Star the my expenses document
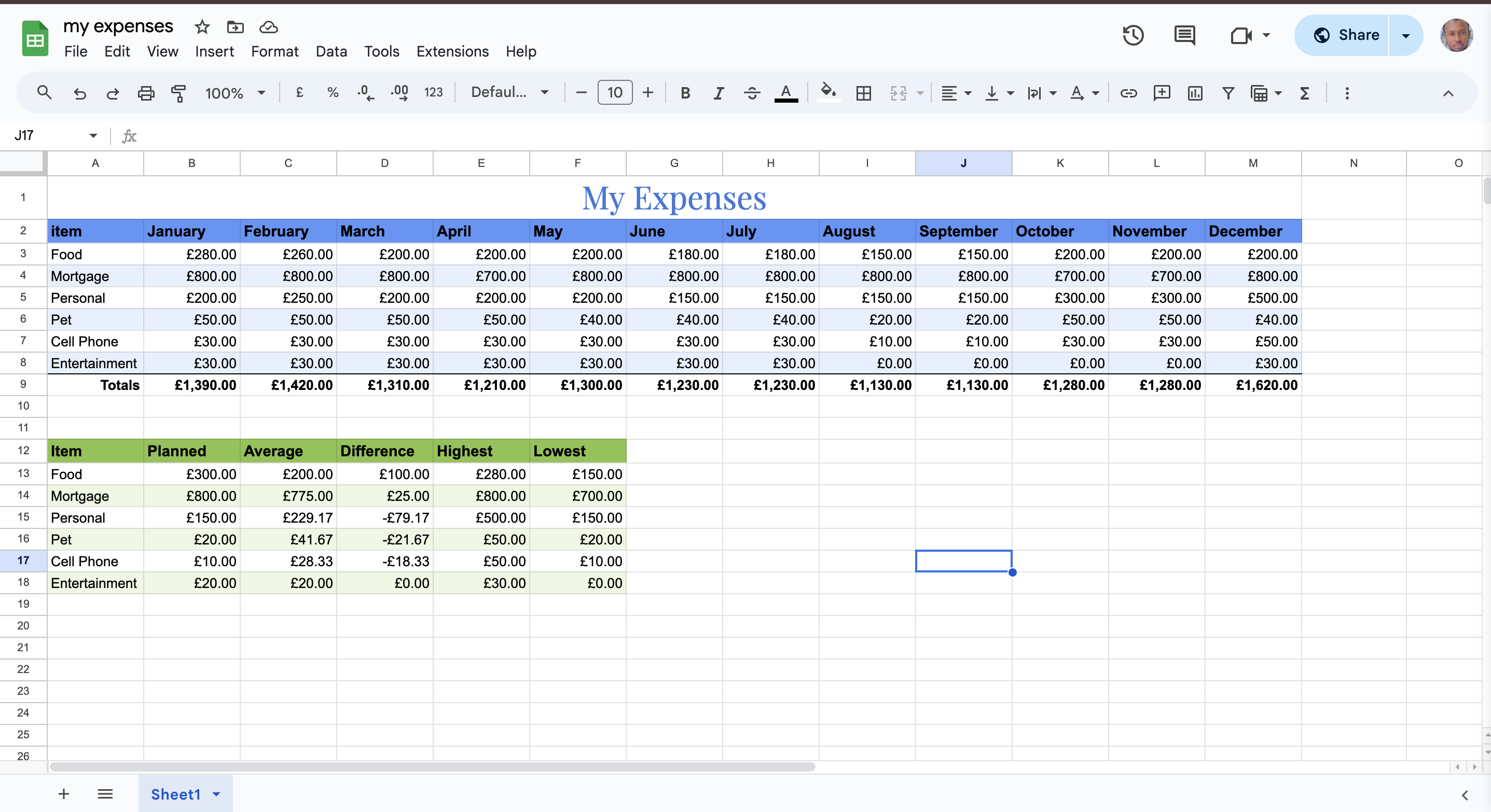 point(202,26)
